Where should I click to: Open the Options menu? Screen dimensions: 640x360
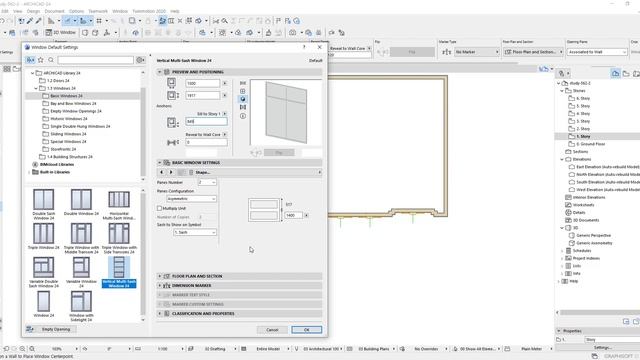point(76,11)
